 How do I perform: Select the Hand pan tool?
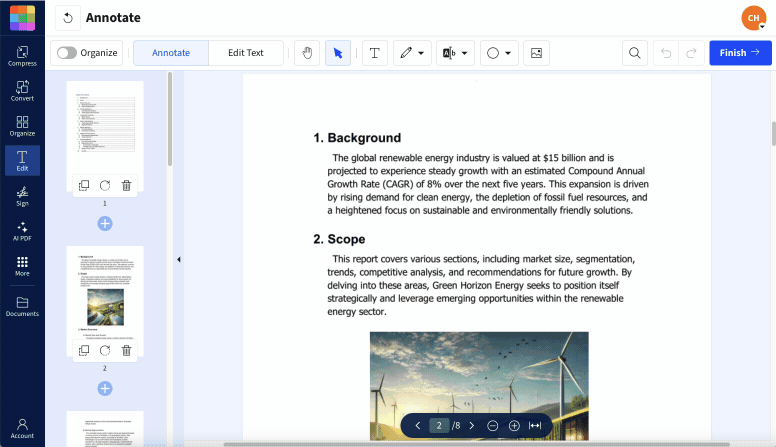tap(307, 53)
